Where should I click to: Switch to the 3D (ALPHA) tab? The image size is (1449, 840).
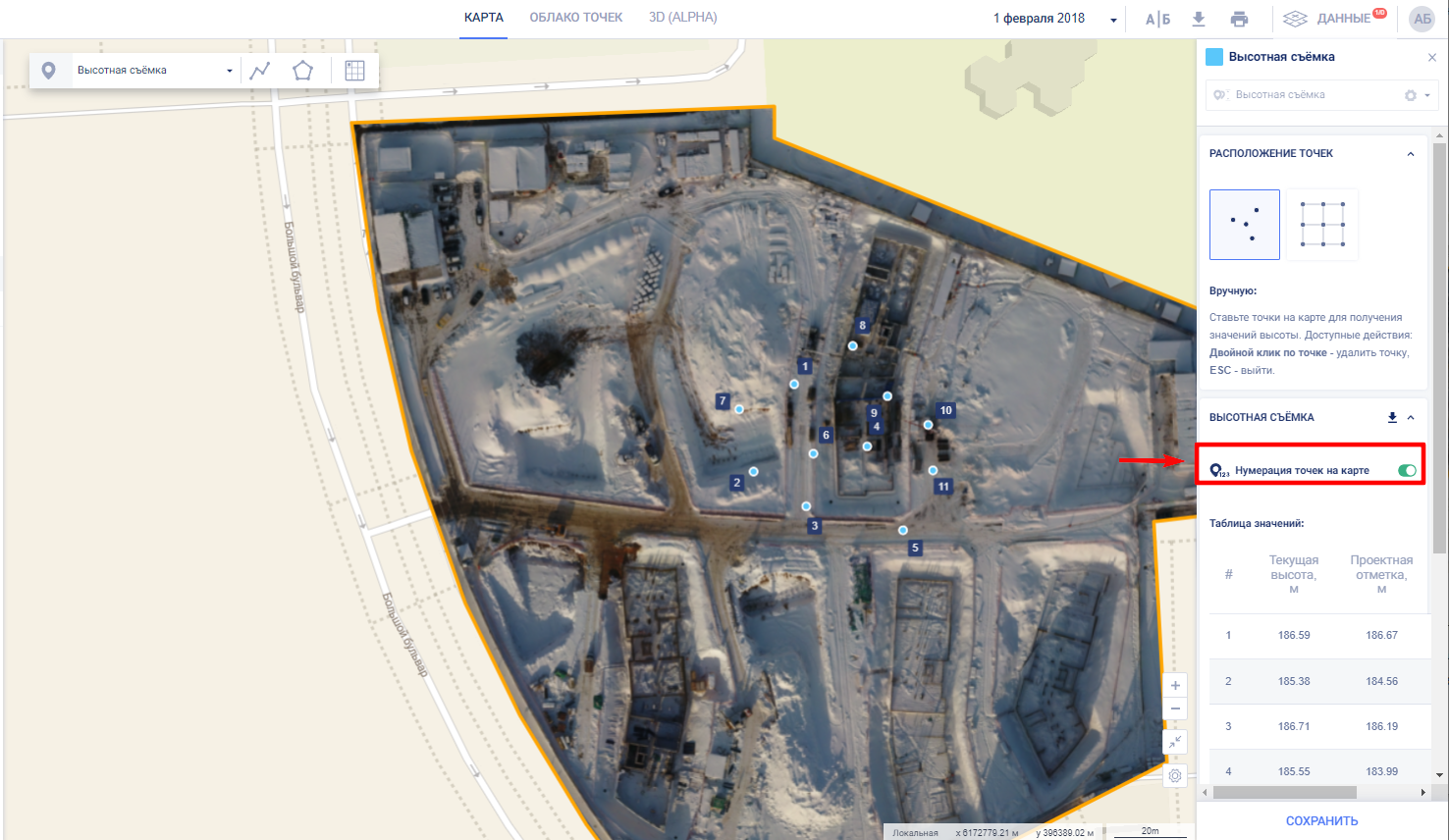682,18
